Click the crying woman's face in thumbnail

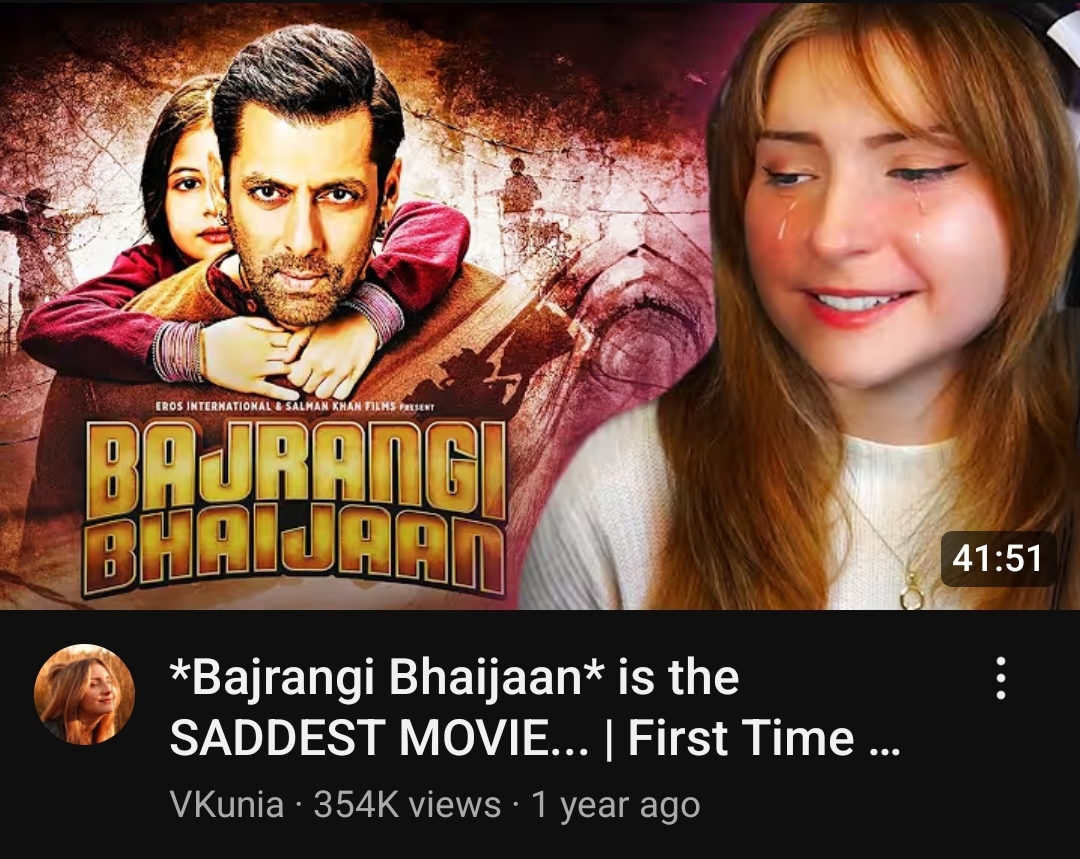point(875,227)
